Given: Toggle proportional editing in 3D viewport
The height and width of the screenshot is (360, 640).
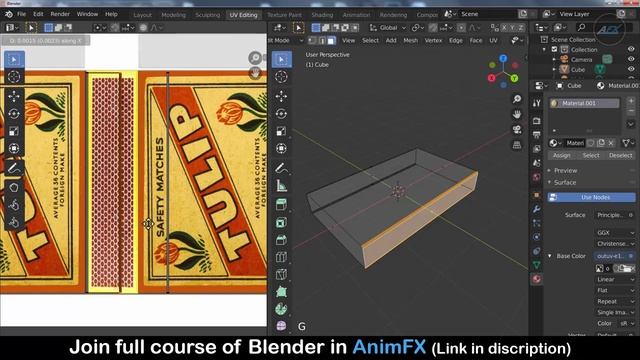Looking at the screenshot, I should 461,28.
